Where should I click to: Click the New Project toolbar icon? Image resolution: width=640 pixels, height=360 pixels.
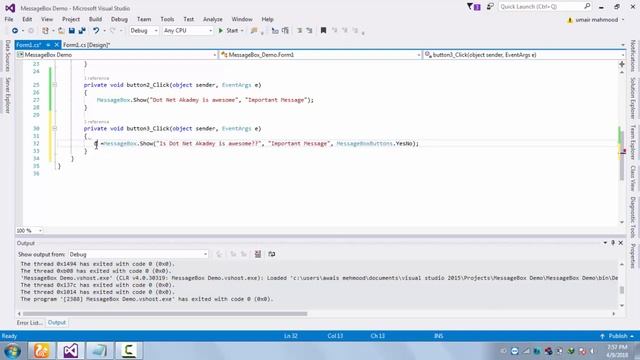(45, 31)
